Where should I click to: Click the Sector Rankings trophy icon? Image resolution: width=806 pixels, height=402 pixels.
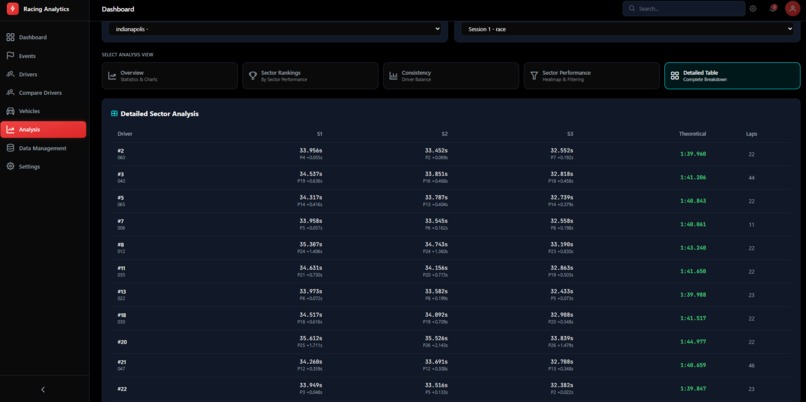[x=253, y=76]
